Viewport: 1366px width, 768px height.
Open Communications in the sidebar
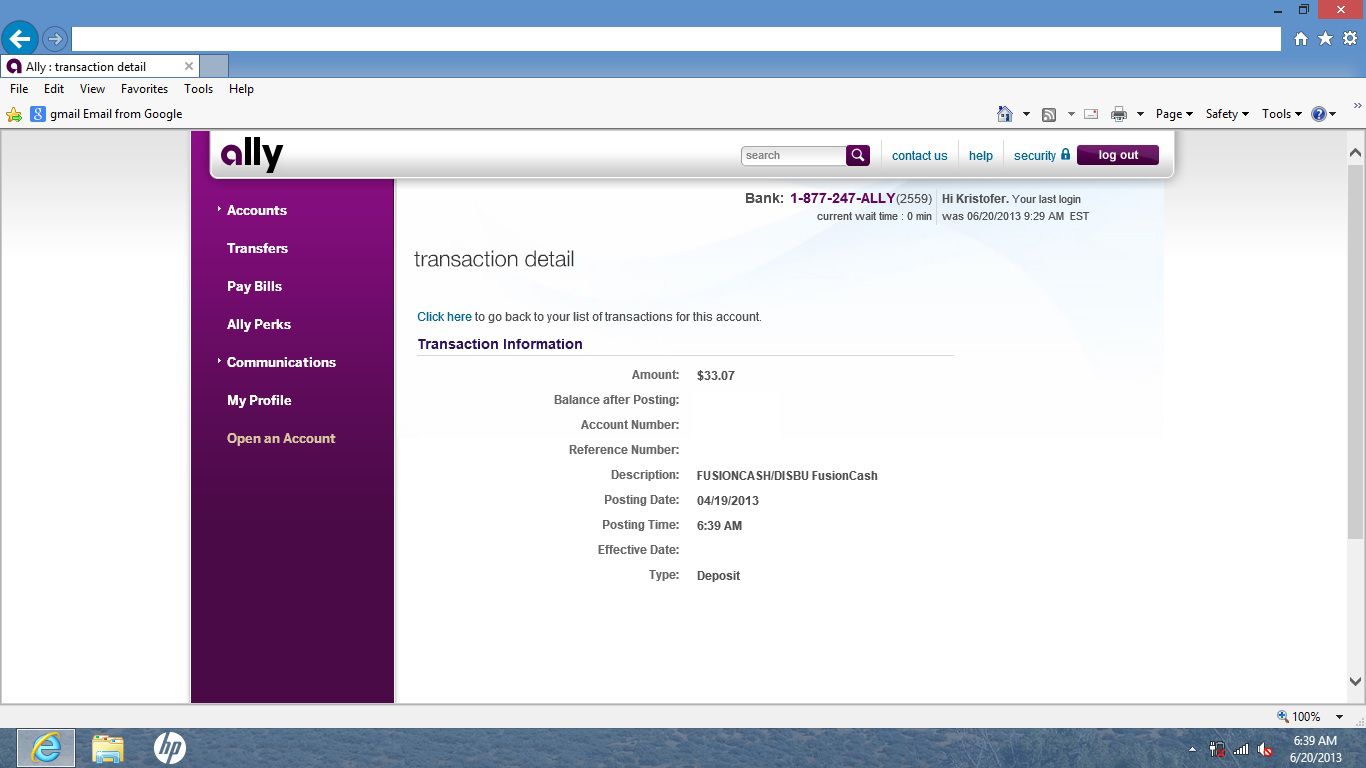281,362
